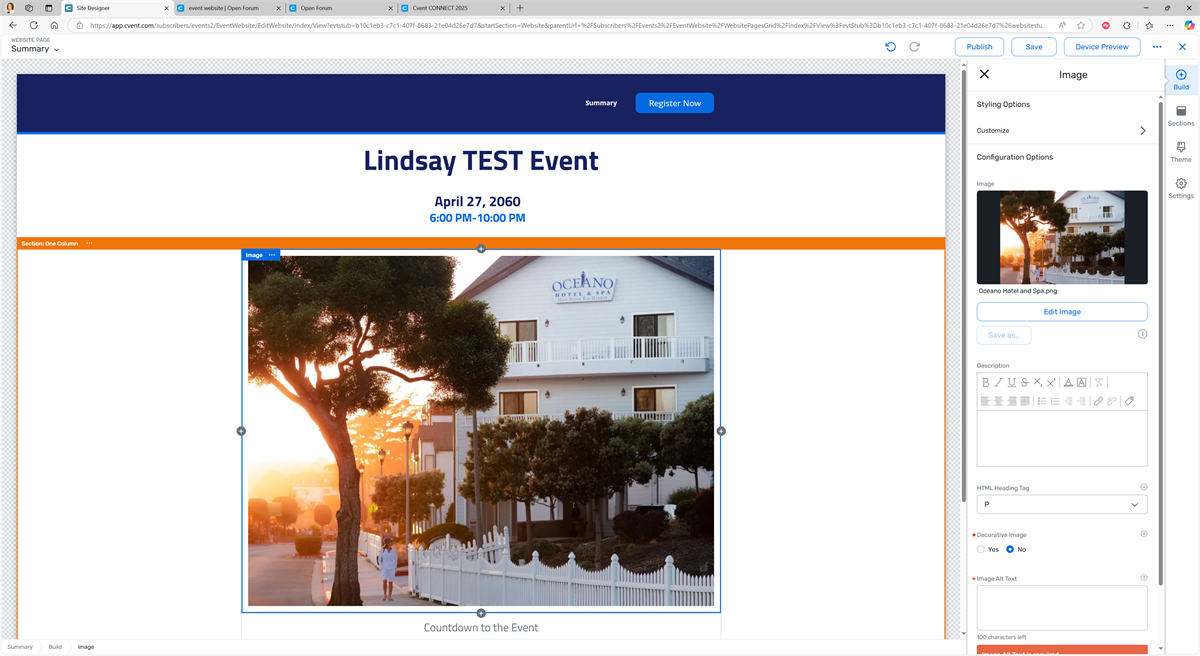
Task: Open text color picker in Description
Action: (1068, 382)
